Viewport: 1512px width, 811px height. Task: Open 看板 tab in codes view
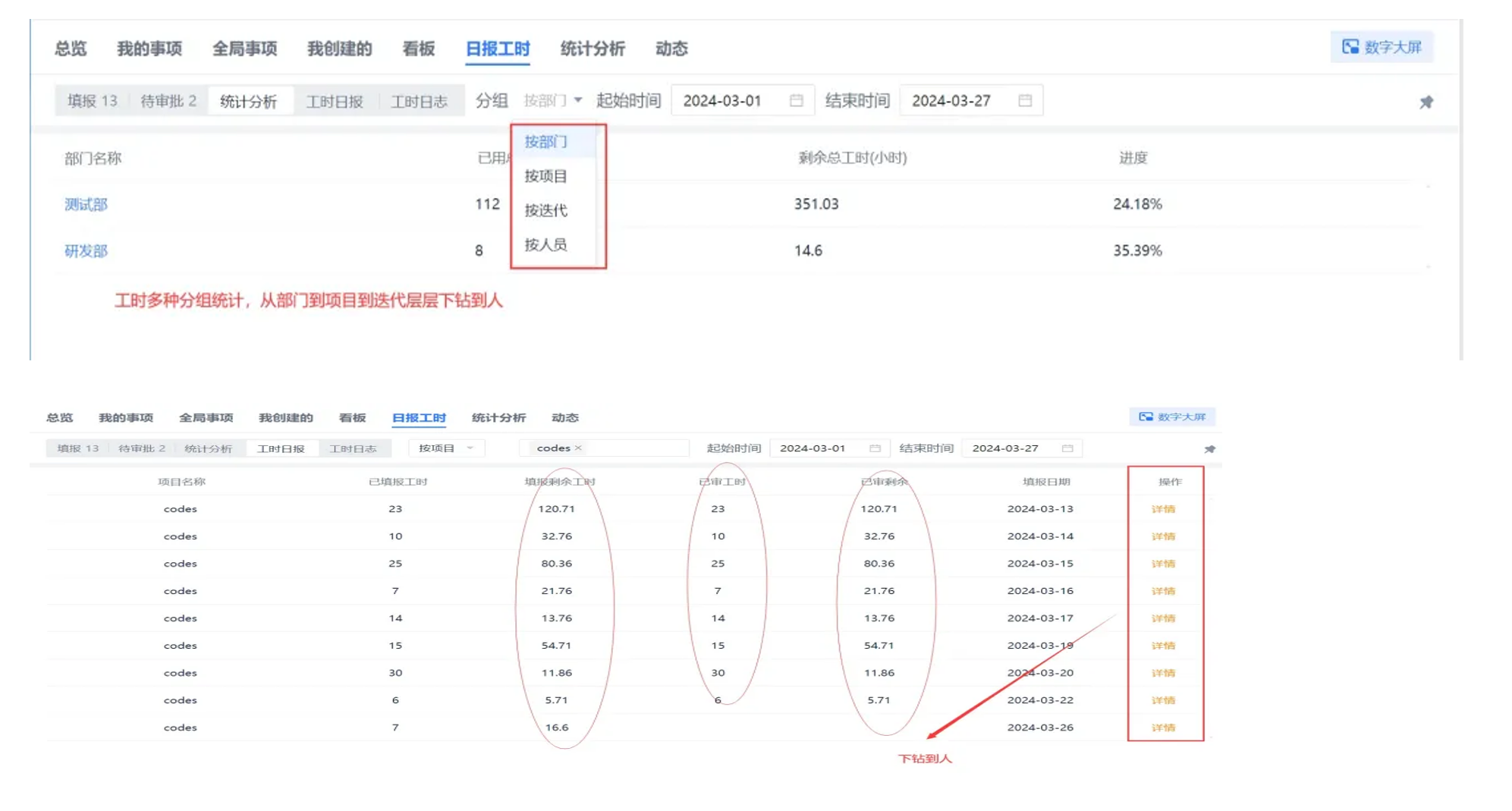pyautogui.click(x=352, y=417)
